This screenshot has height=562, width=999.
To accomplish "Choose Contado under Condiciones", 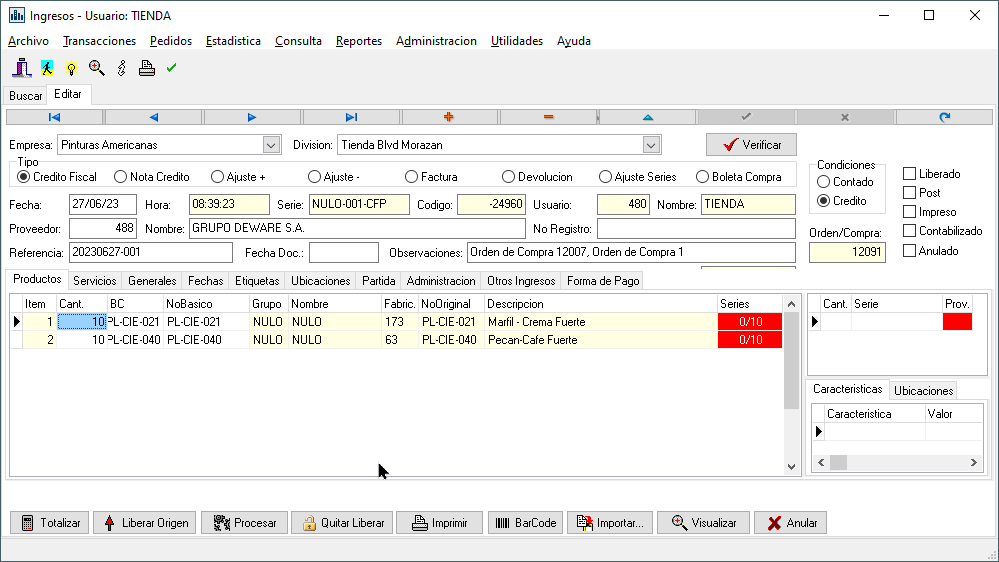I will (x=824, y=182).
